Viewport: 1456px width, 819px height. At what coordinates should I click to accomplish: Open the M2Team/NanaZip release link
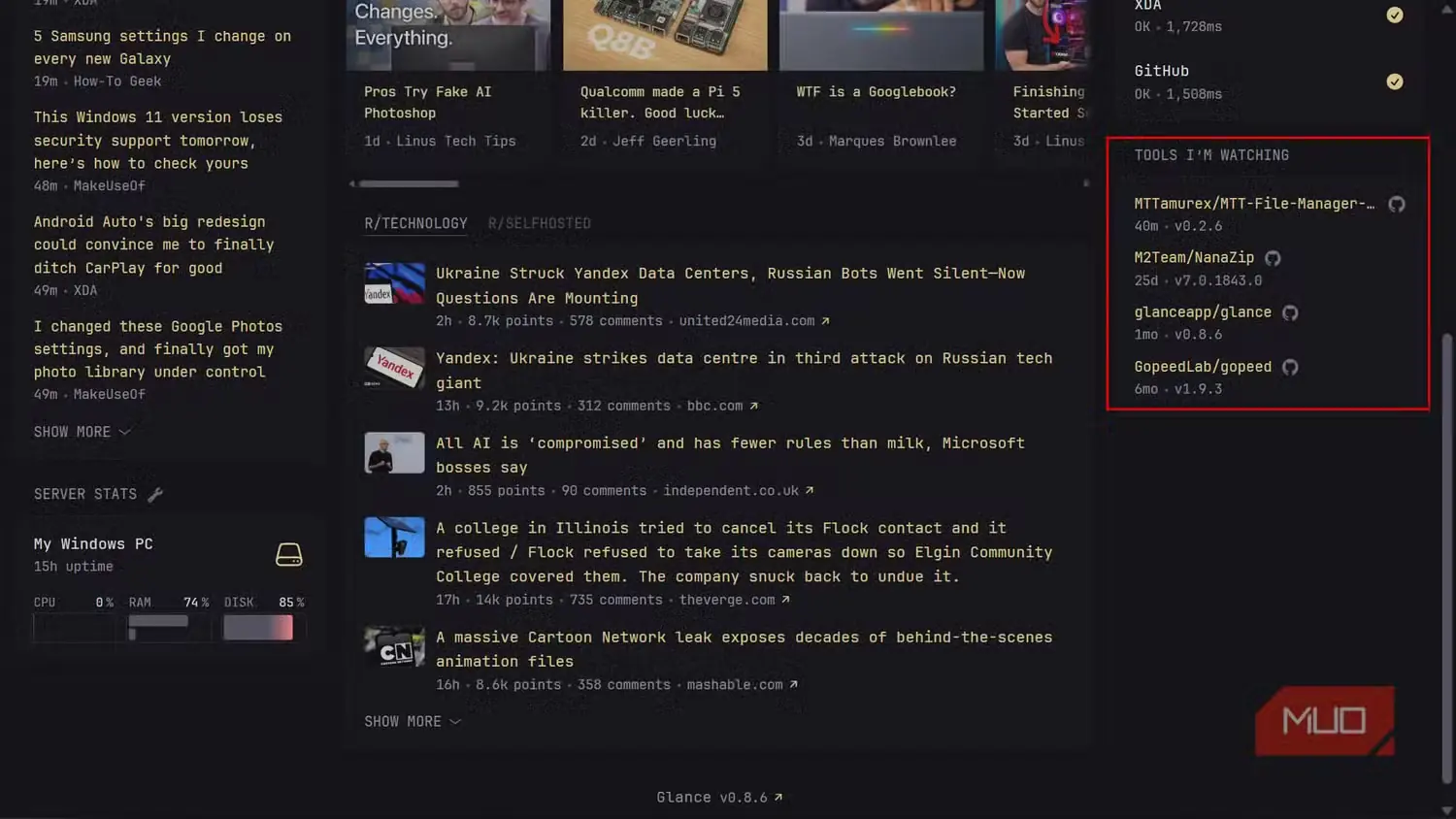pyautogui.click(x=1194, y=258)
